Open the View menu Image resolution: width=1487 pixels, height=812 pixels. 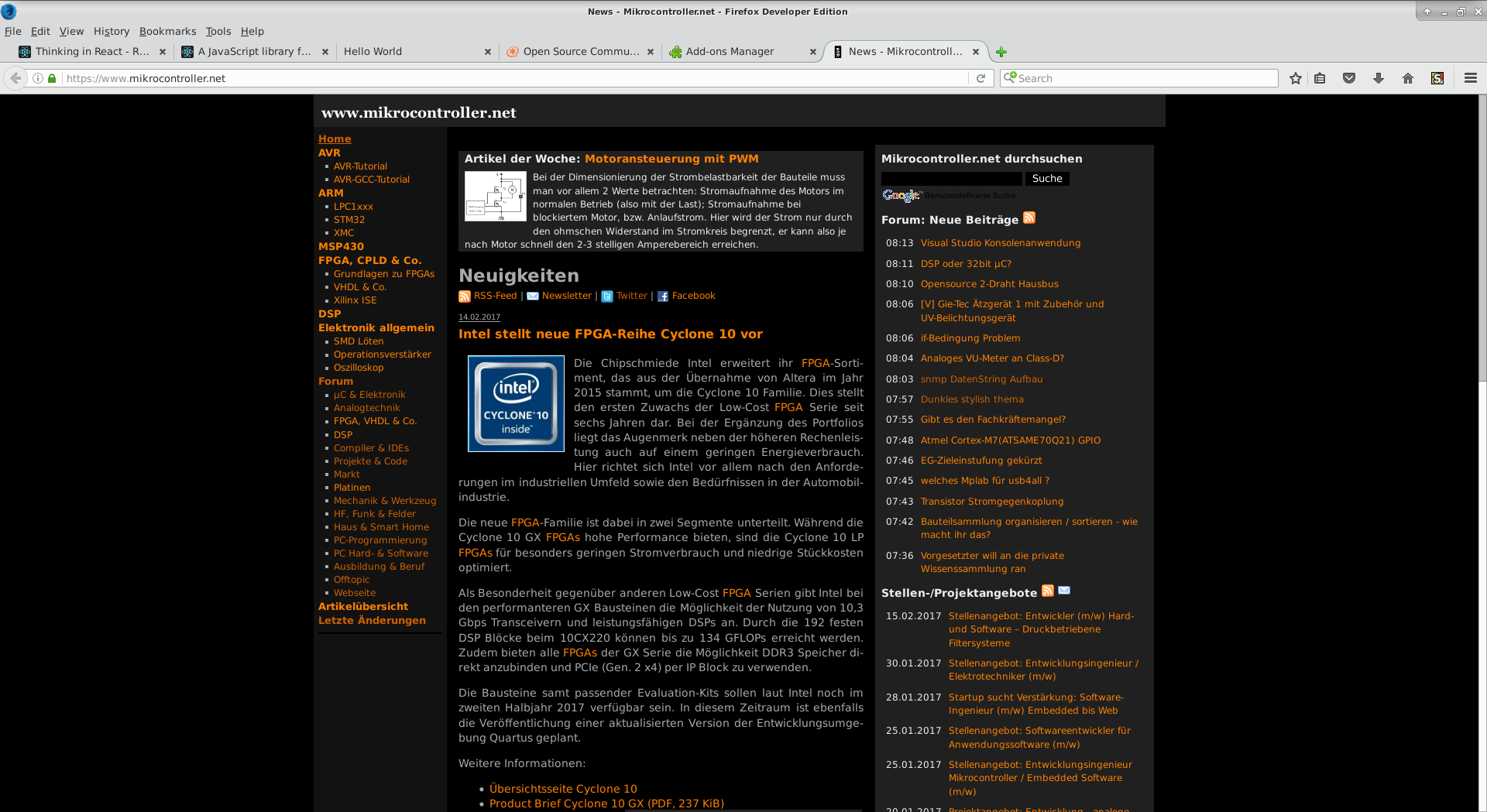click(71, 31)
